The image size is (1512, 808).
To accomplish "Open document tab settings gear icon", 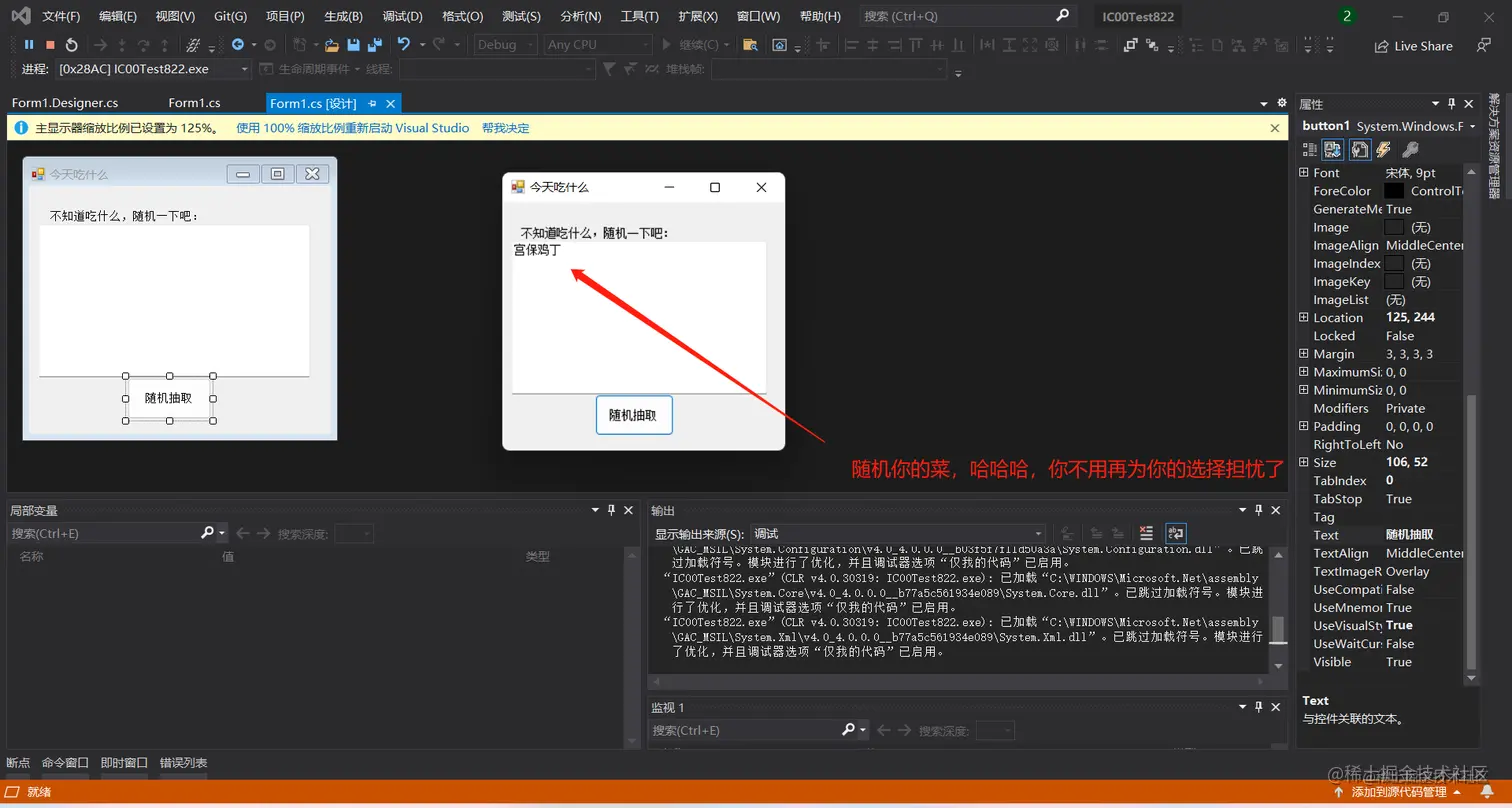I will tap(1282, 103).
